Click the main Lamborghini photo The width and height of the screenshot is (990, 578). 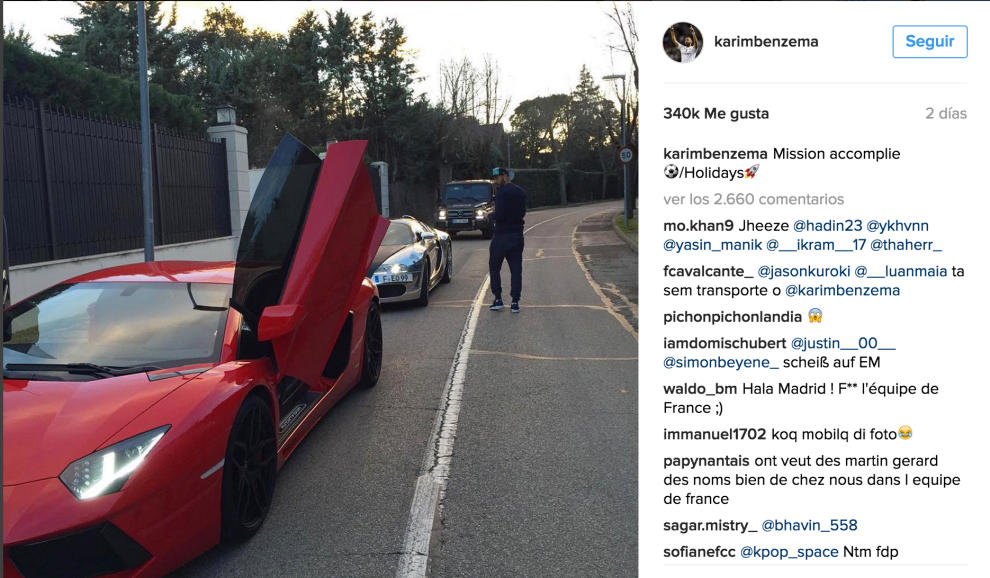pyautogui.click(x=319, y=289)
